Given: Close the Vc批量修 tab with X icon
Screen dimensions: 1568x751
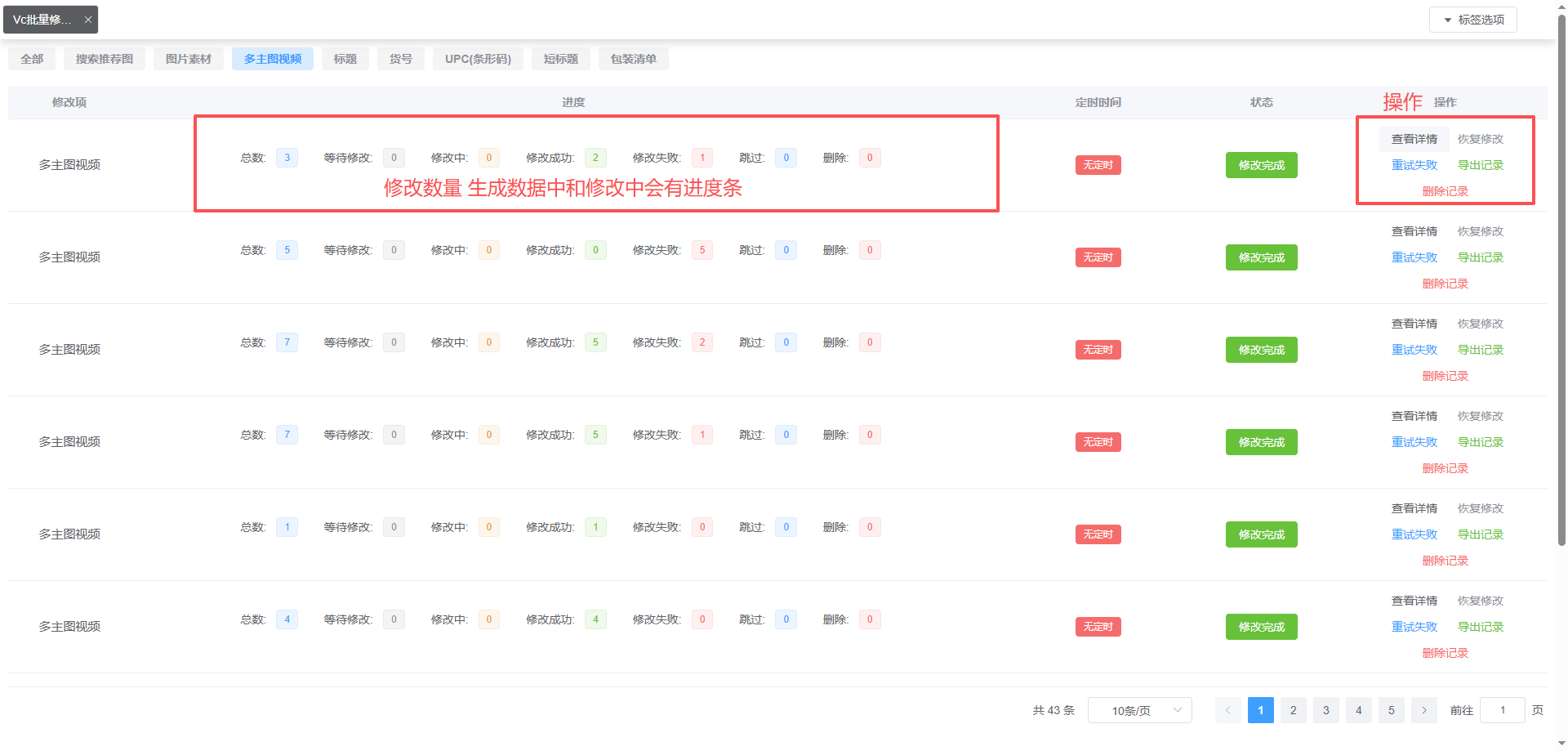Looking at the screenshot, I should pyautogui.click(x=87, y=20).
